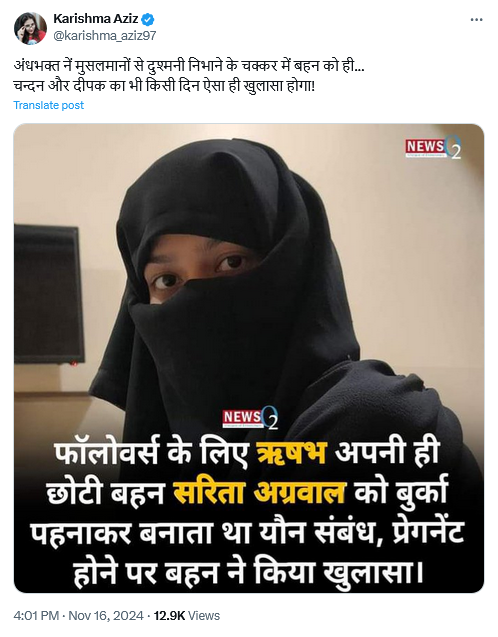Open the three-dot more options menu
This screenshot has height=637, width=498.
point(476,20)
